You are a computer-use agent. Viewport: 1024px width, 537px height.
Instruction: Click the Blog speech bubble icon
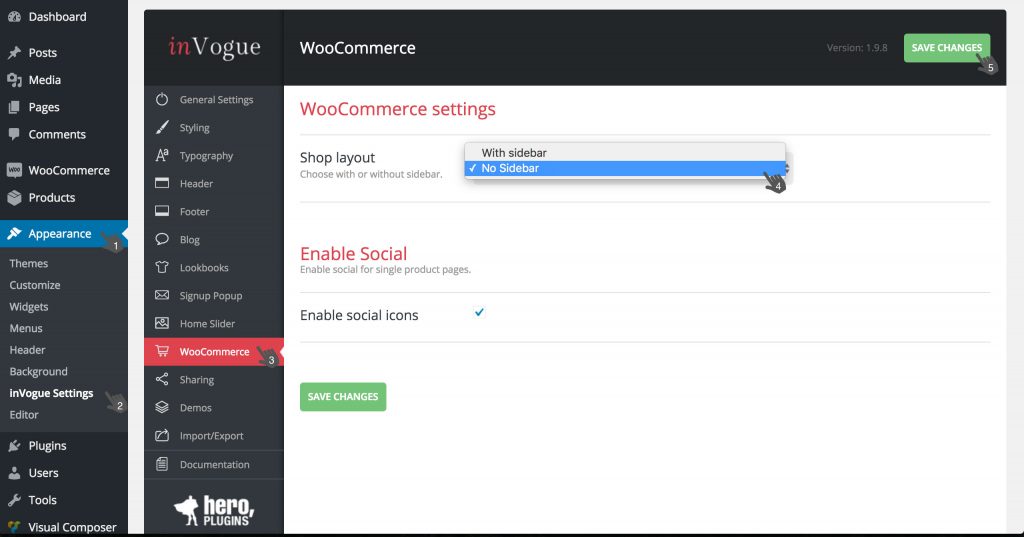tap(162, 239)
